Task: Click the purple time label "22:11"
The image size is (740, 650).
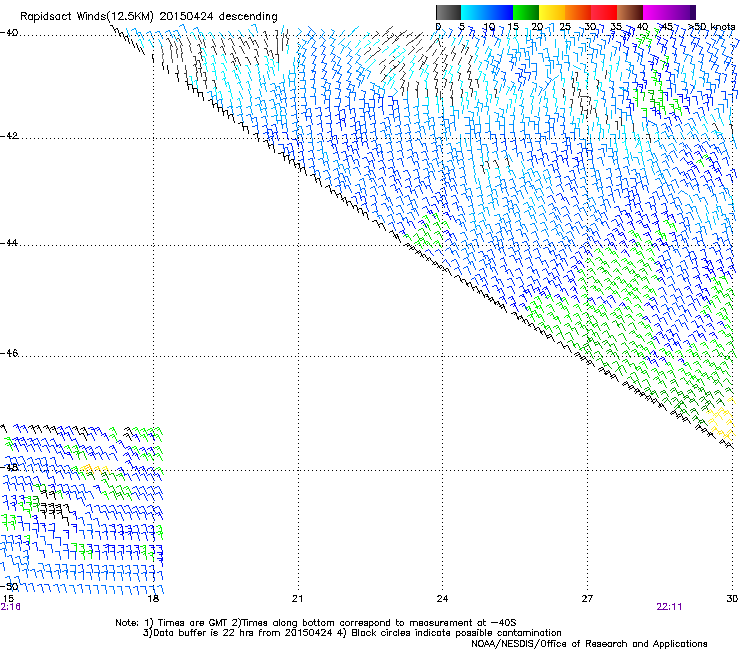Action: pos(669,607)
